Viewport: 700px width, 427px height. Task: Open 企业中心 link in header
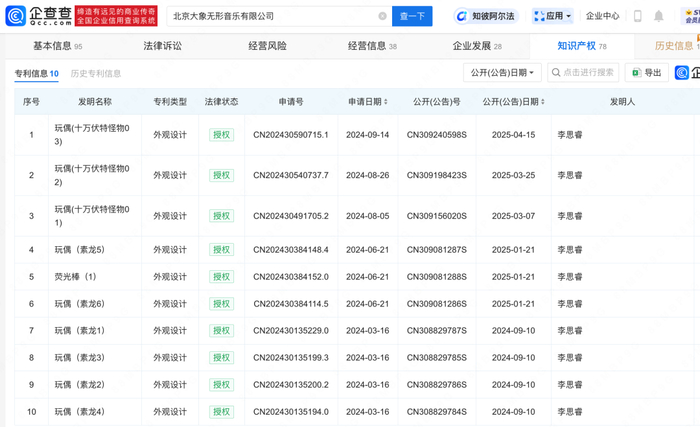coord(602,16)
